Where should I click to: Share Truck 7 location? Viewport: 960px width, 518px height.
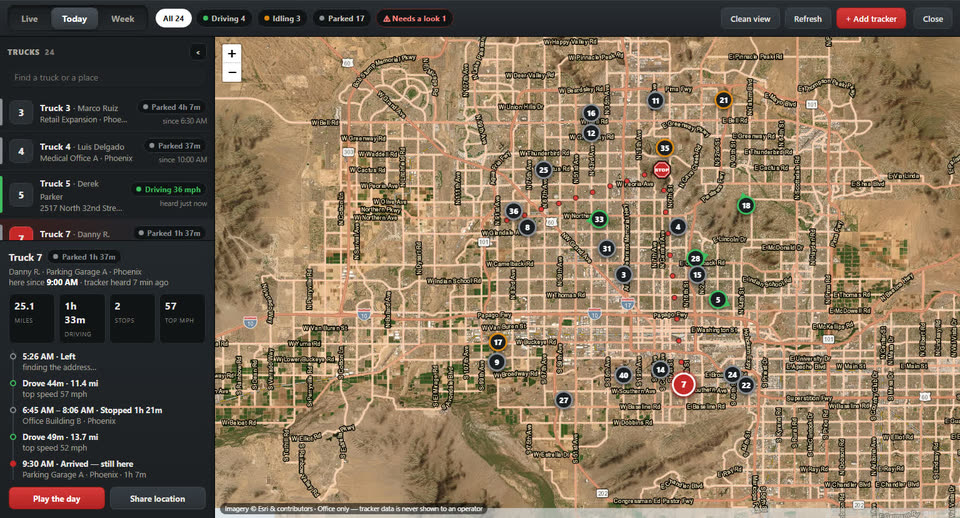[157, 498]
